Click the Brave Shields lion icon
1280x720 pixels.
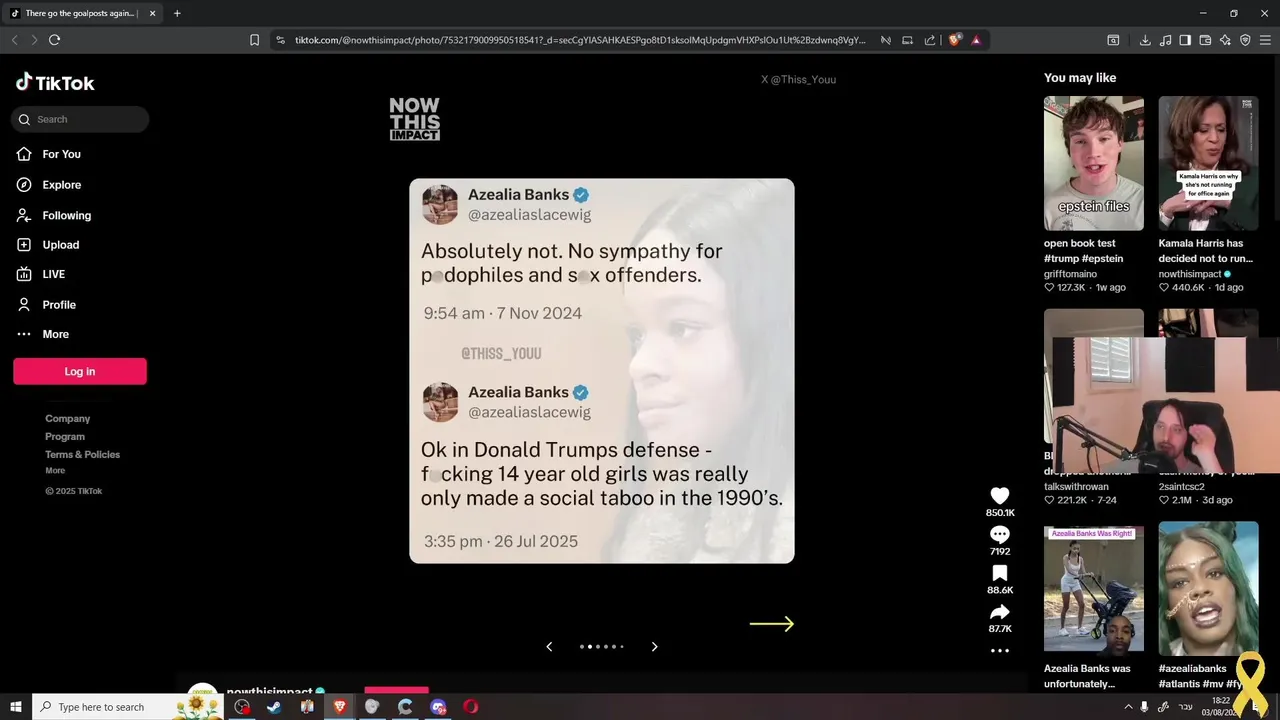click(955, 40)
